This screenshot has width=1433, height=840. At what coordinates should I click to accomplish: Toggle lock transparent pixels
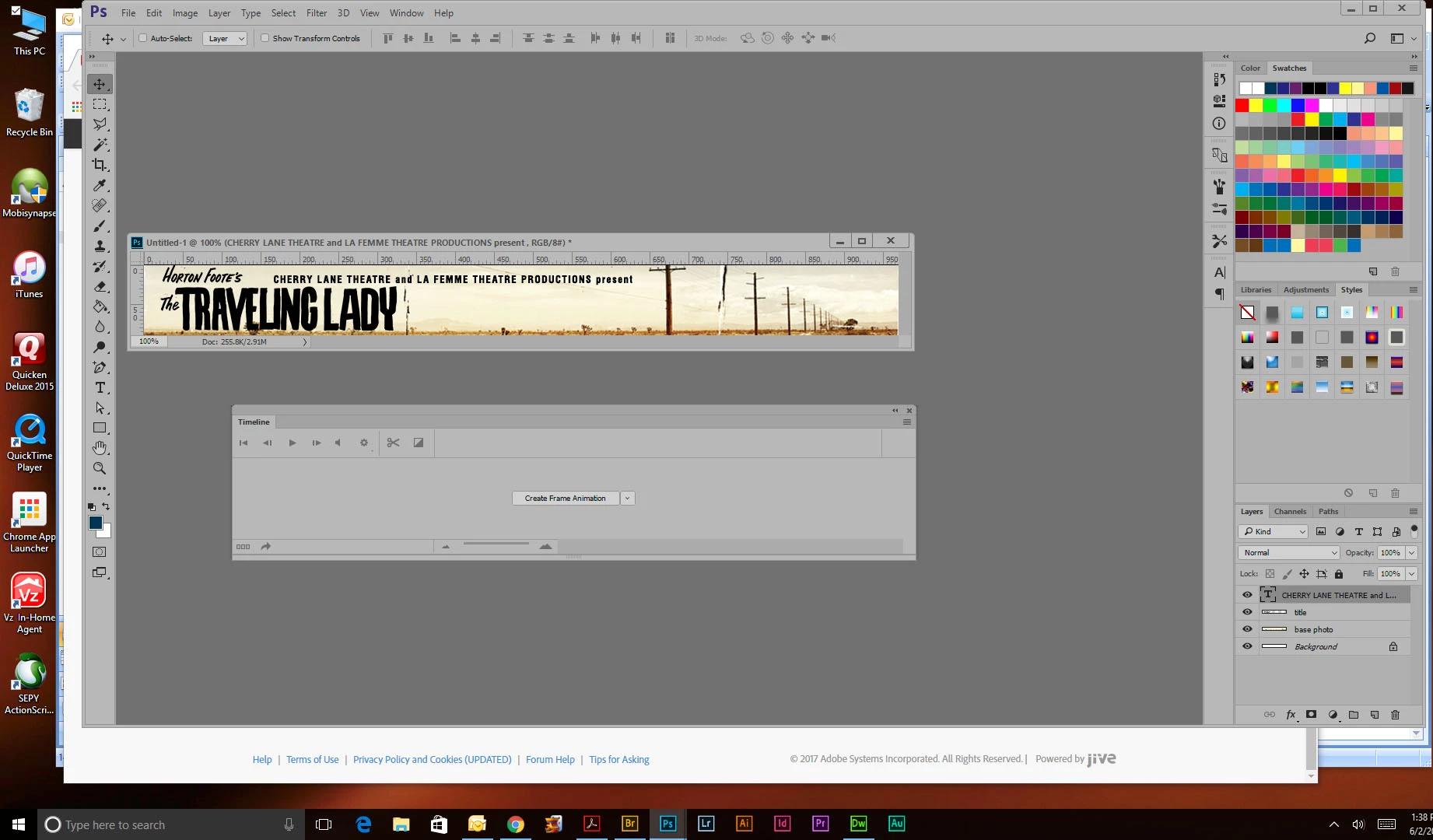pos(1270,574)
